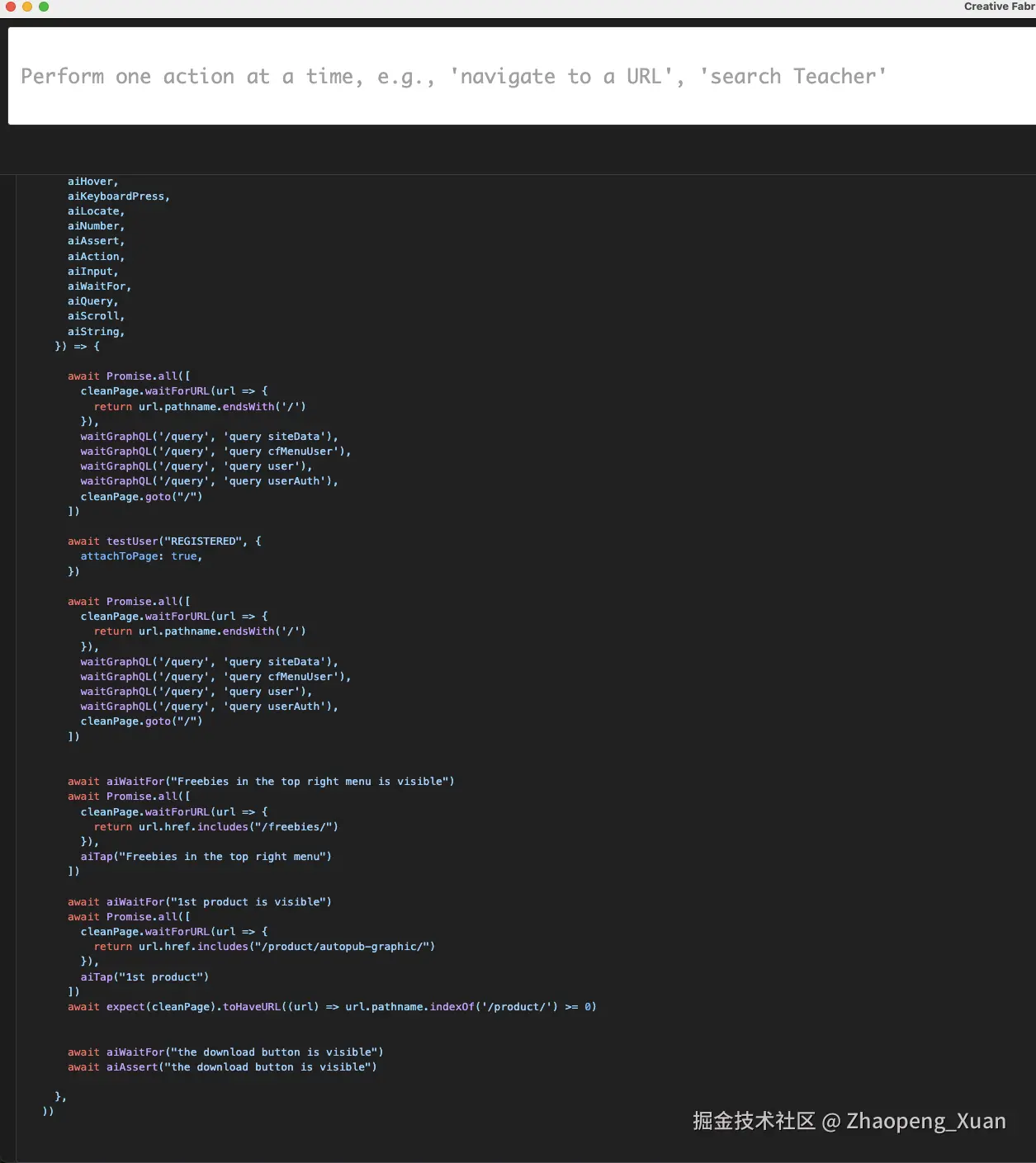The image size is (1036, 1163).
Task: Click the red close window button
Action: click(x=11, y=7)
